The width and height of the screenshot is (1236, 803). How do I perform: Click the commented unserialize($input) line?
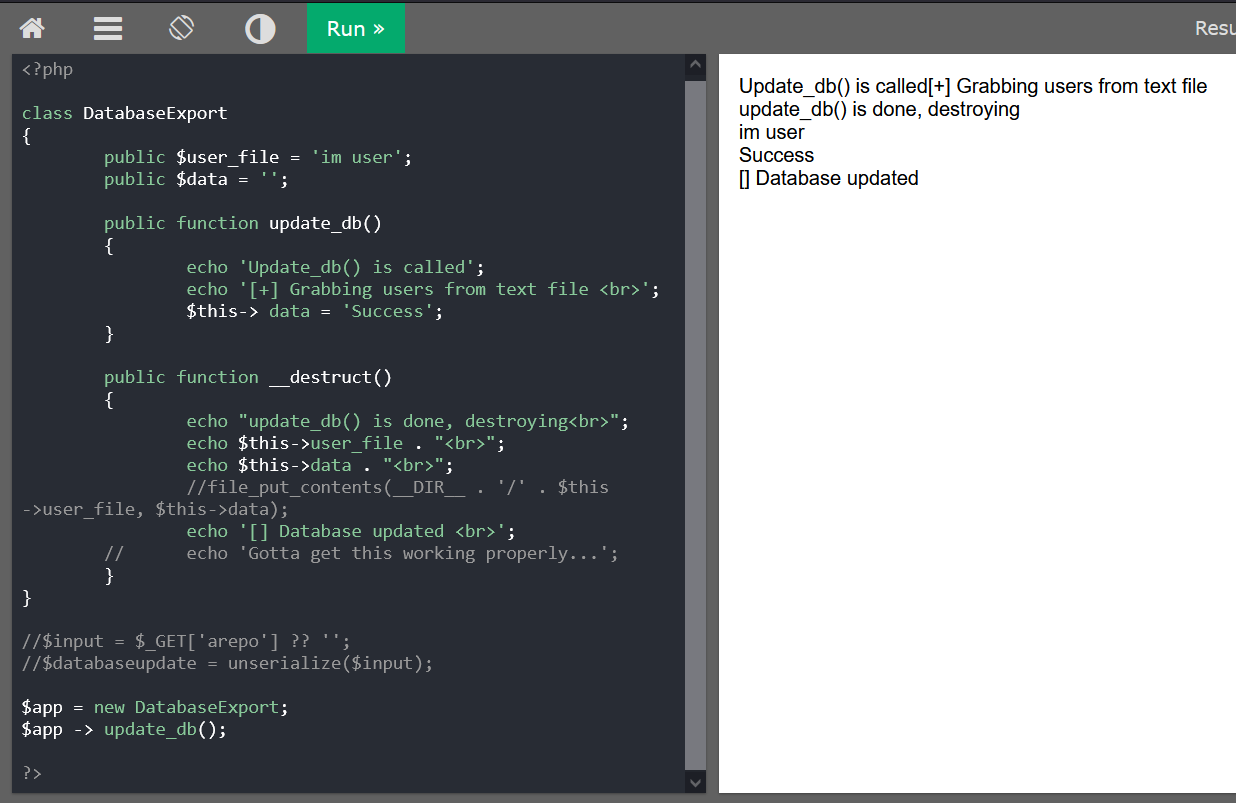[227, 664]
